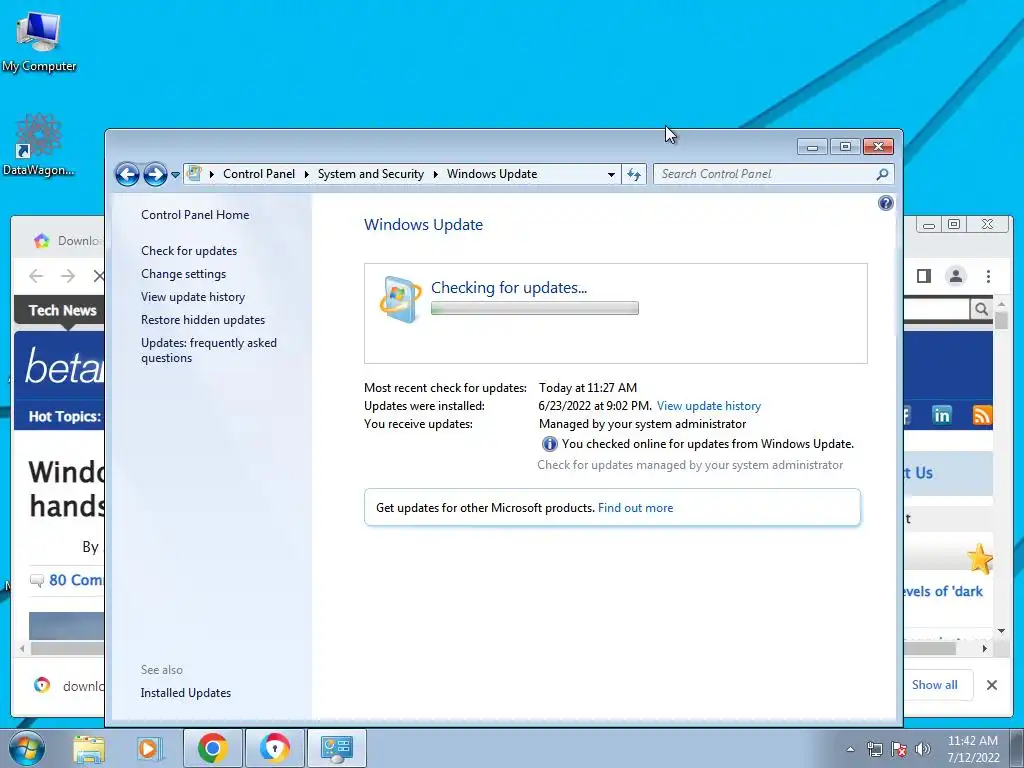Click the volume speaker tray icon

point(923,749)
